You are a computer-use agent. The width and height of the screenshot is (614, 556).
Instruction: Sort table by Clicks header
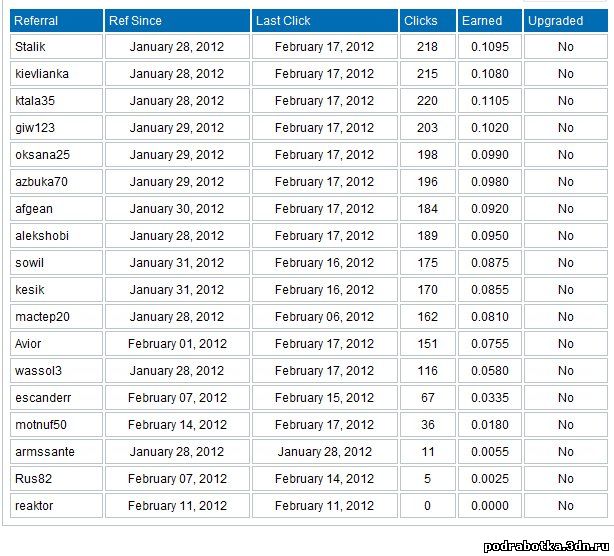pos(421,21)
